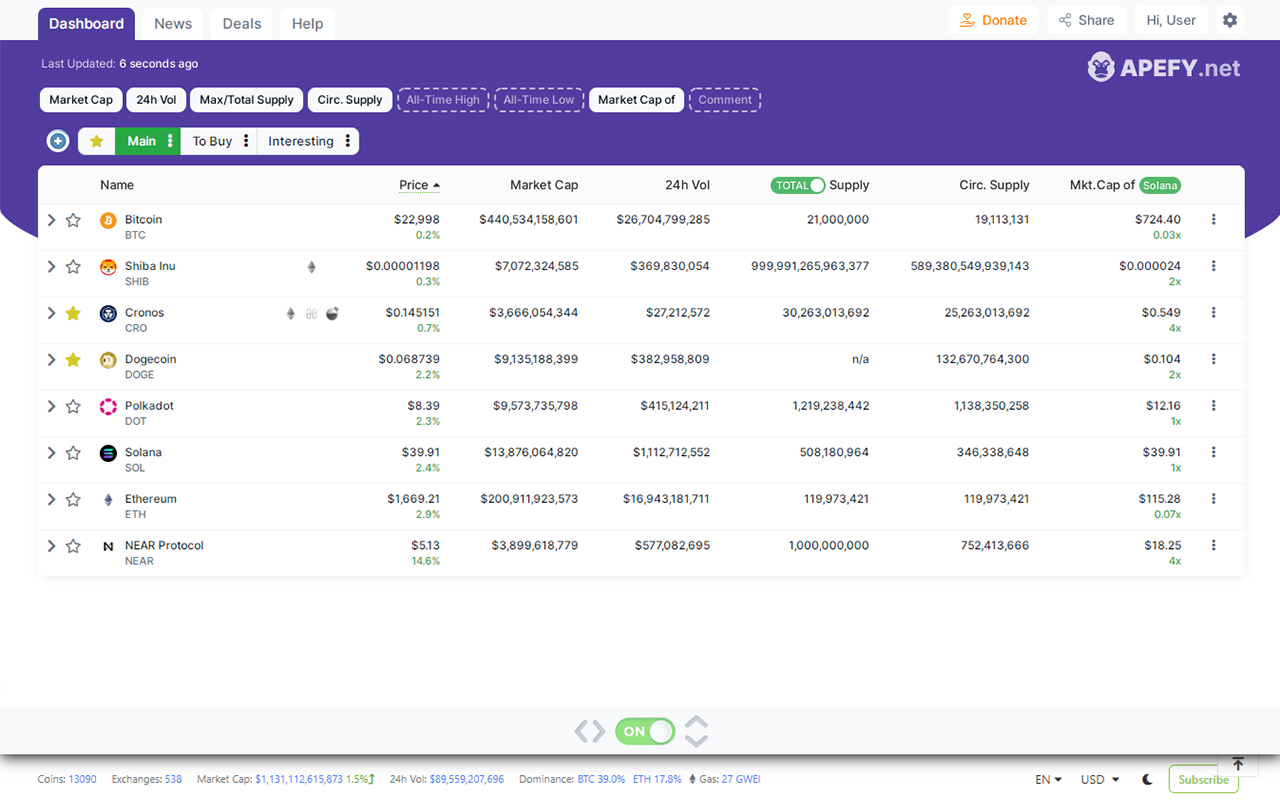Expand the Dogecoin row details

click(51, 359)
